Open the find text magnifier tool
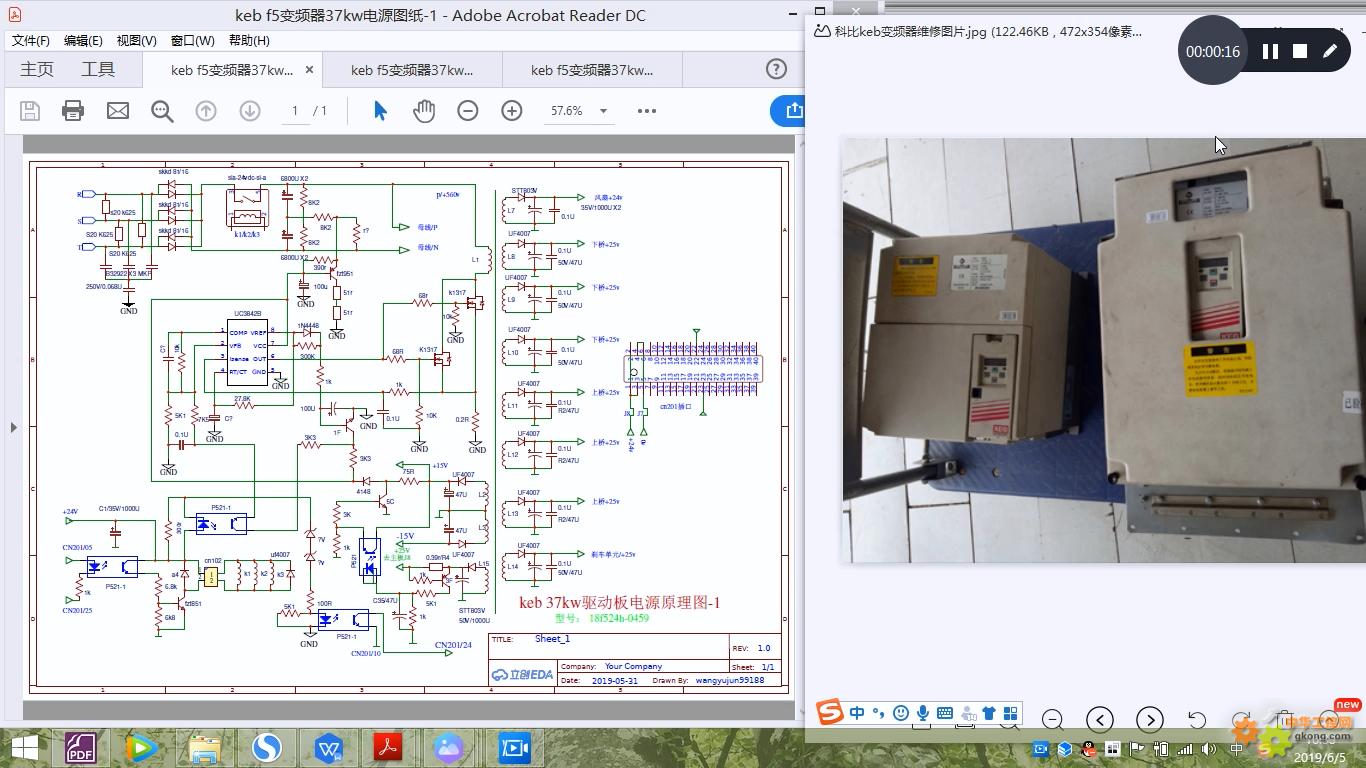Viewport: 1366px width, 768px height. click(x=162, y=111)
